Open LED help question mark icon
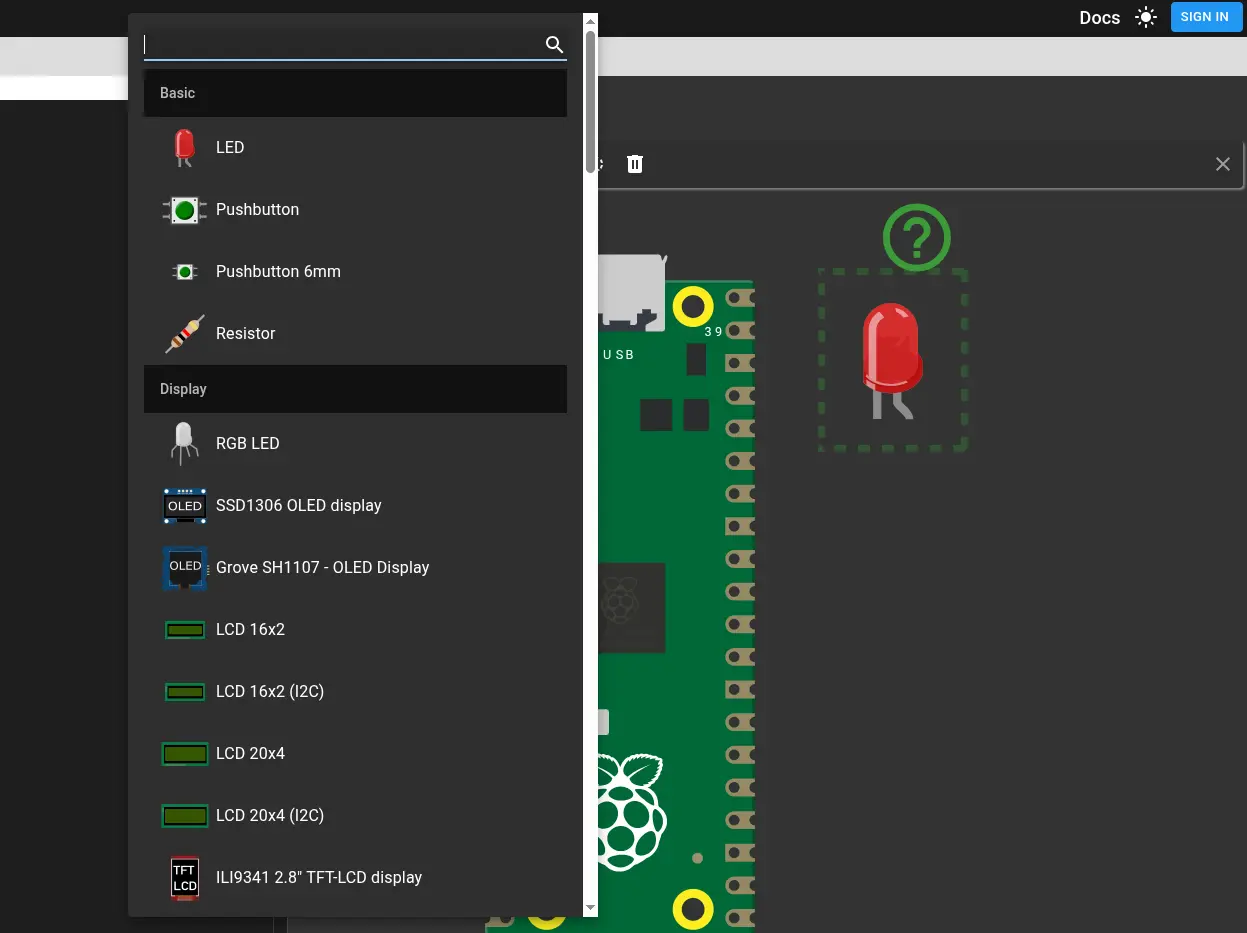The image size is (1247, 933). pos(917,238)
